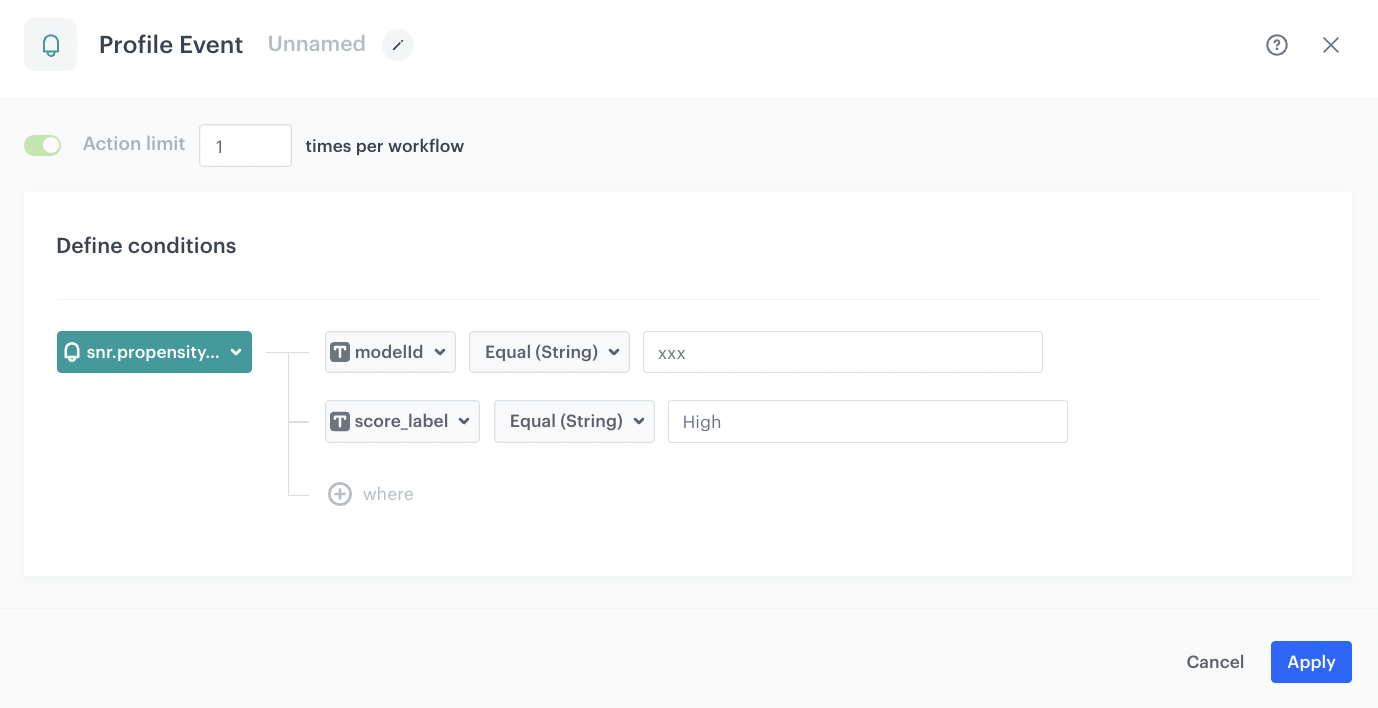The width and height of the screenshot is (1378, 708).
Task: Click the times per workflow number field
Action: (x=245, y=145)
